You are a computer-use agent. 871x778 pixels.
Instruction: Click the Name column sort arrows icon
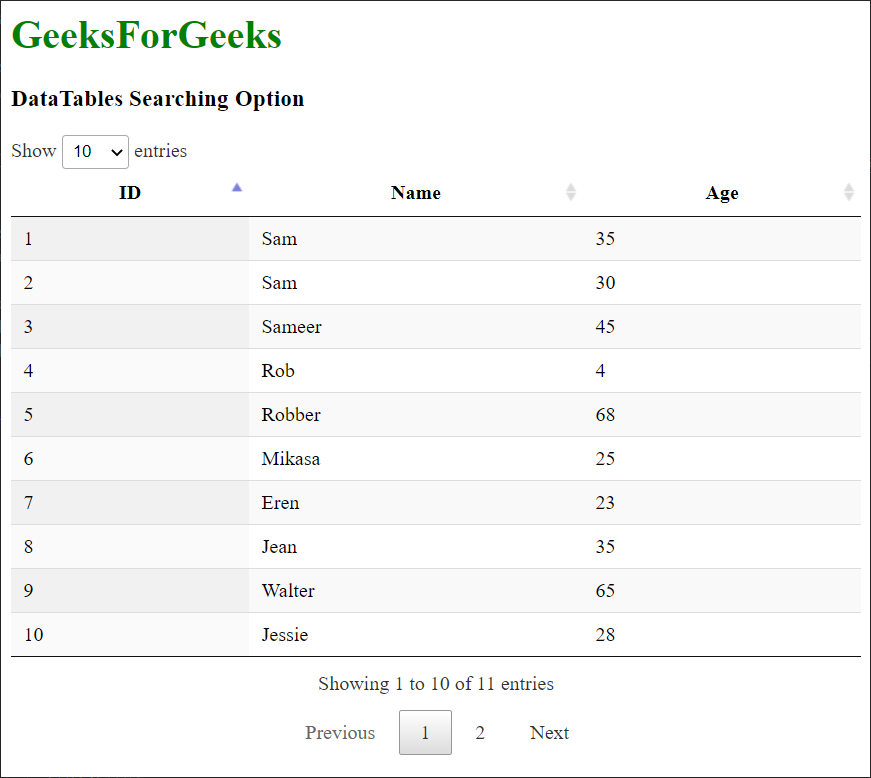tap(570, 192)
